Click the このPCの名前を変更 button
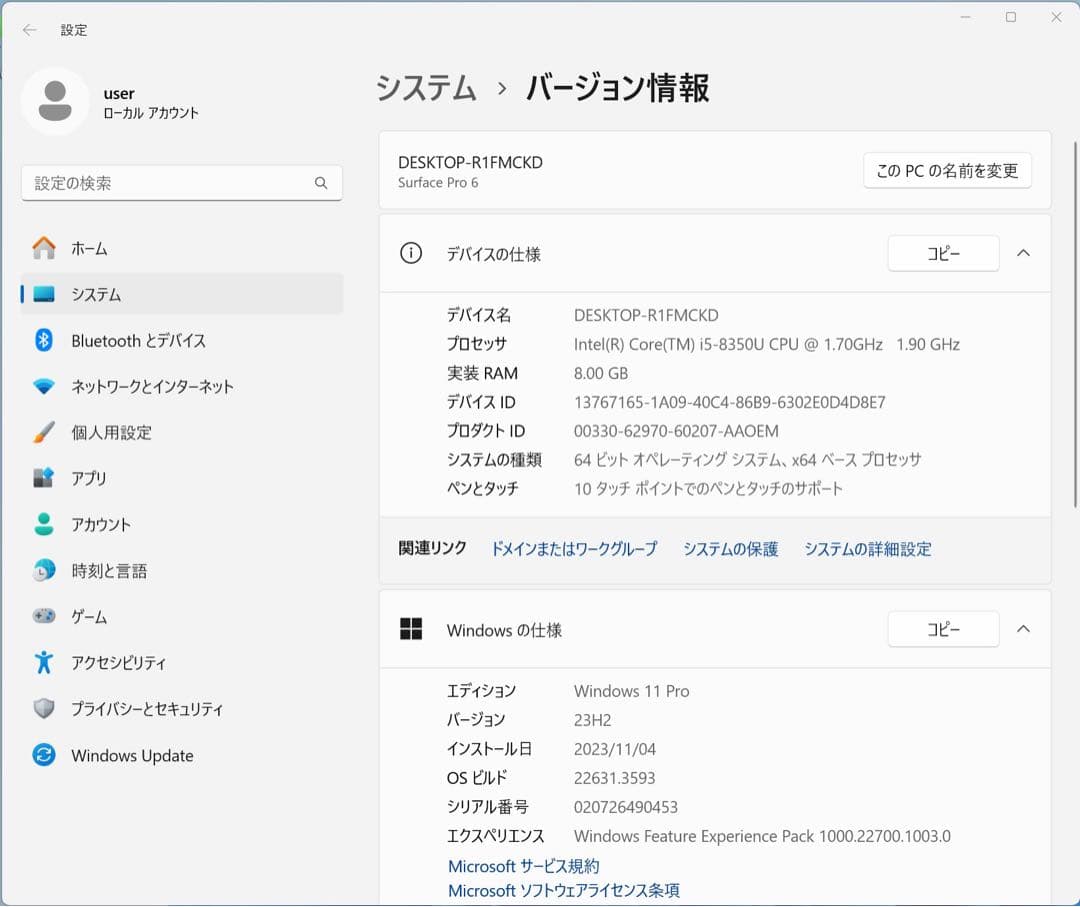The width and height of the screenshot is (1080, 907). point(947,170)
